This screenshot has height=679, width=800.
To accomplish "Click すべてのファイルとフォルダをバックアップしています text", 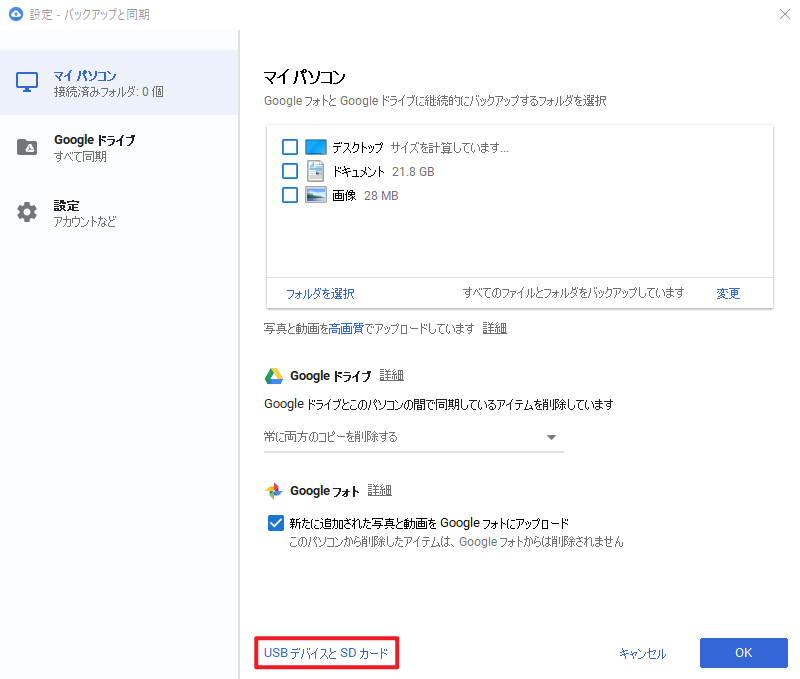I will tap(573, 293).
